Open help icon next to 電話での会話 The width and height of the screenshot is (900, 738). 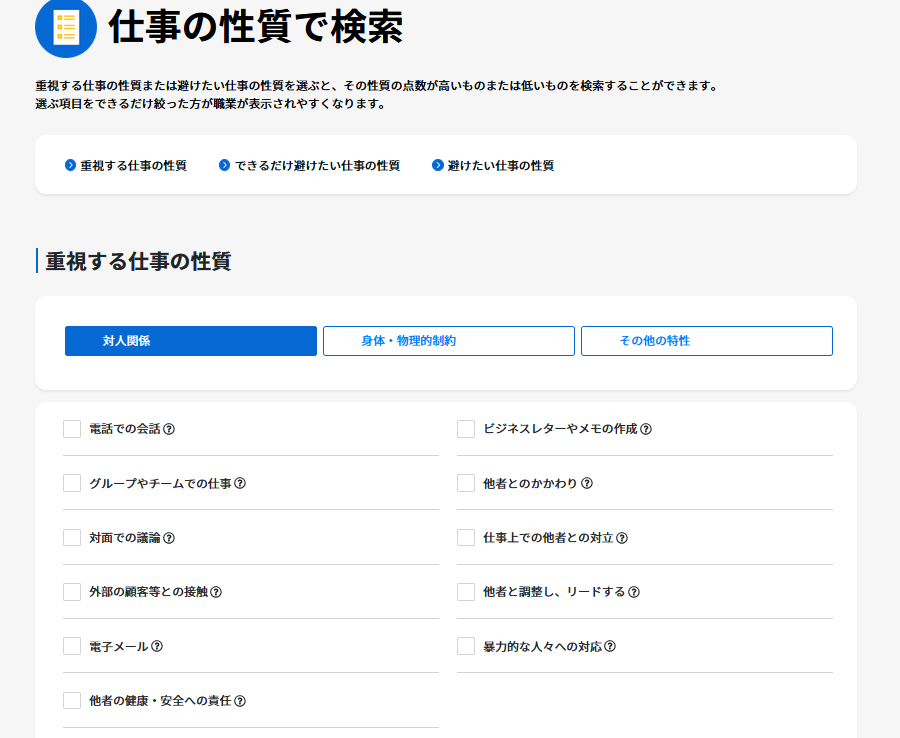pos(169,429)
